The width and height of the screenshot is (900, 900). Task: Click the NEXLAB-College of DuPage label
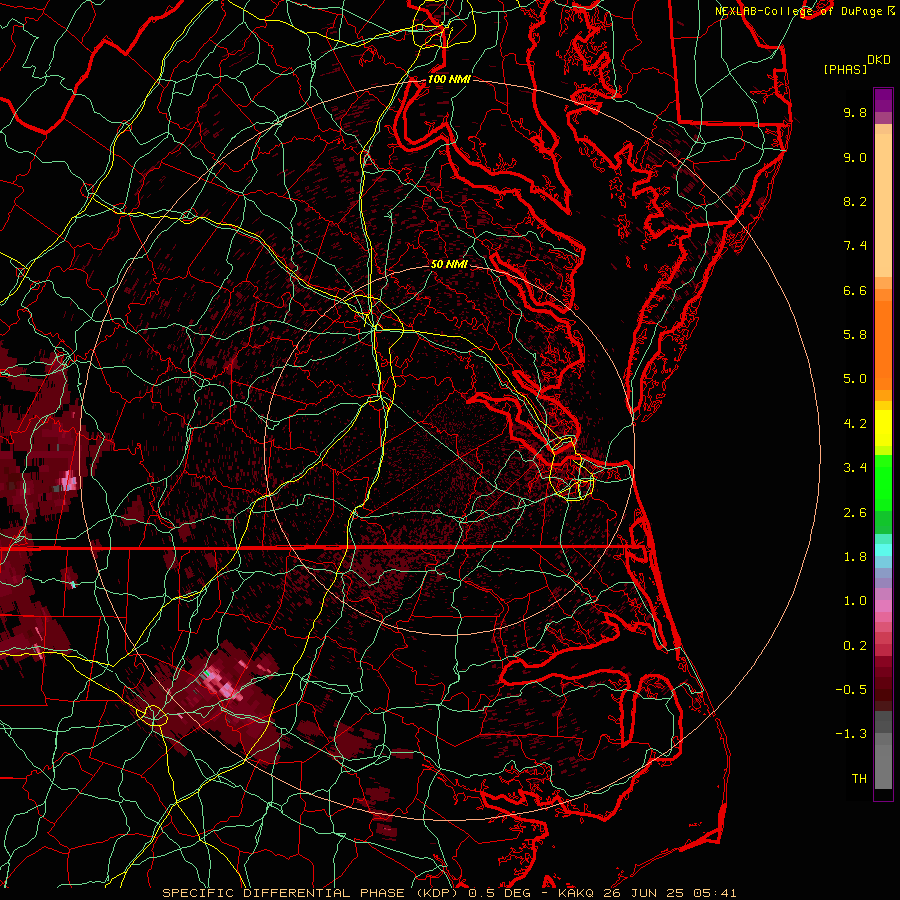[x=798, y=11]
